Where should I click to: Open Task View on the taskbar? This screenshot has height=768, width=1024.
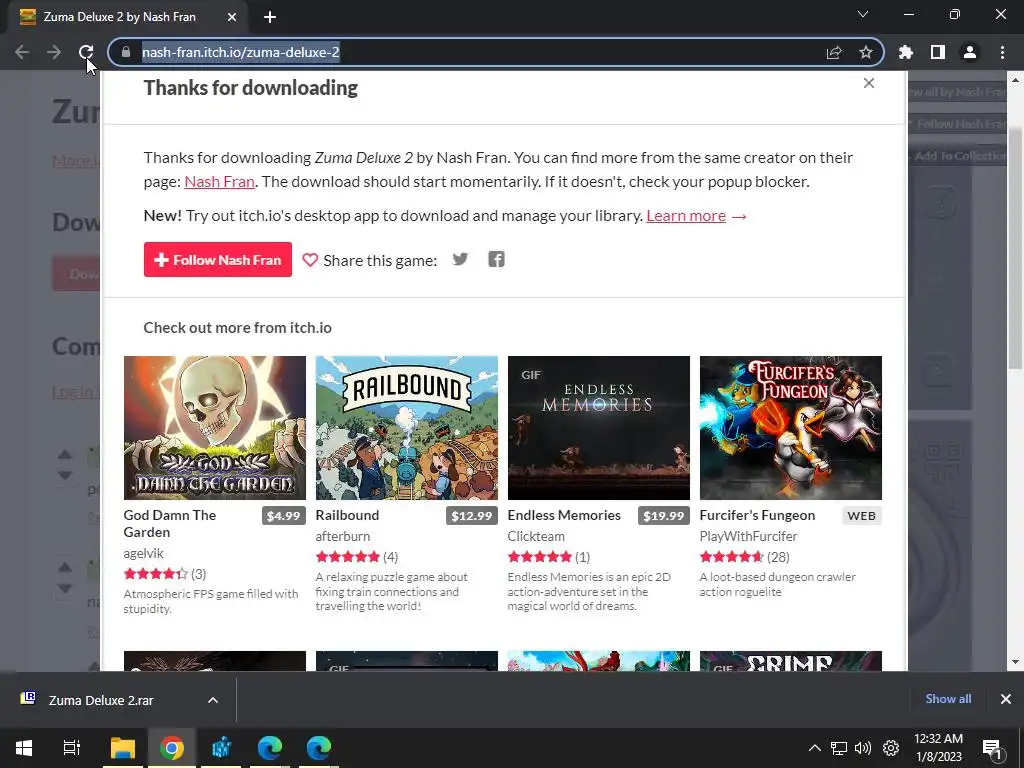click(x=72, y=748)
